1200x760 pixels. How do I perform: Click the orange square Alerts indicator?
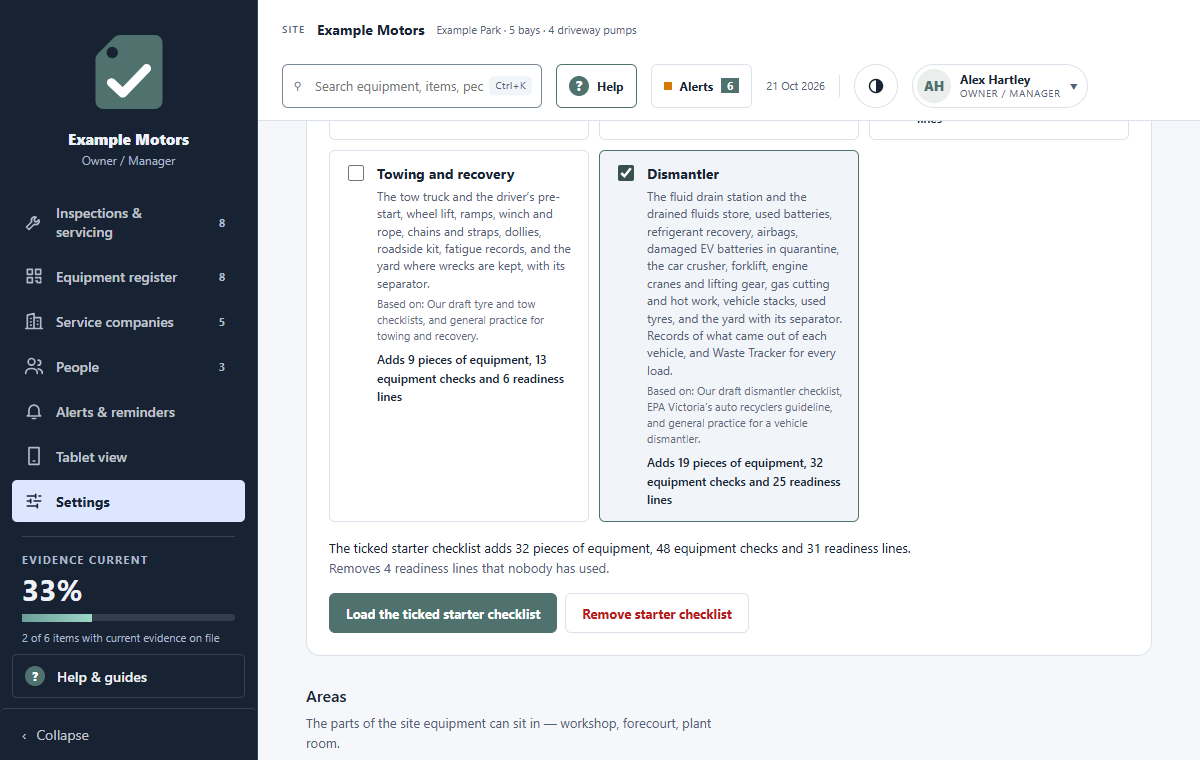click(x=668, y=86)
